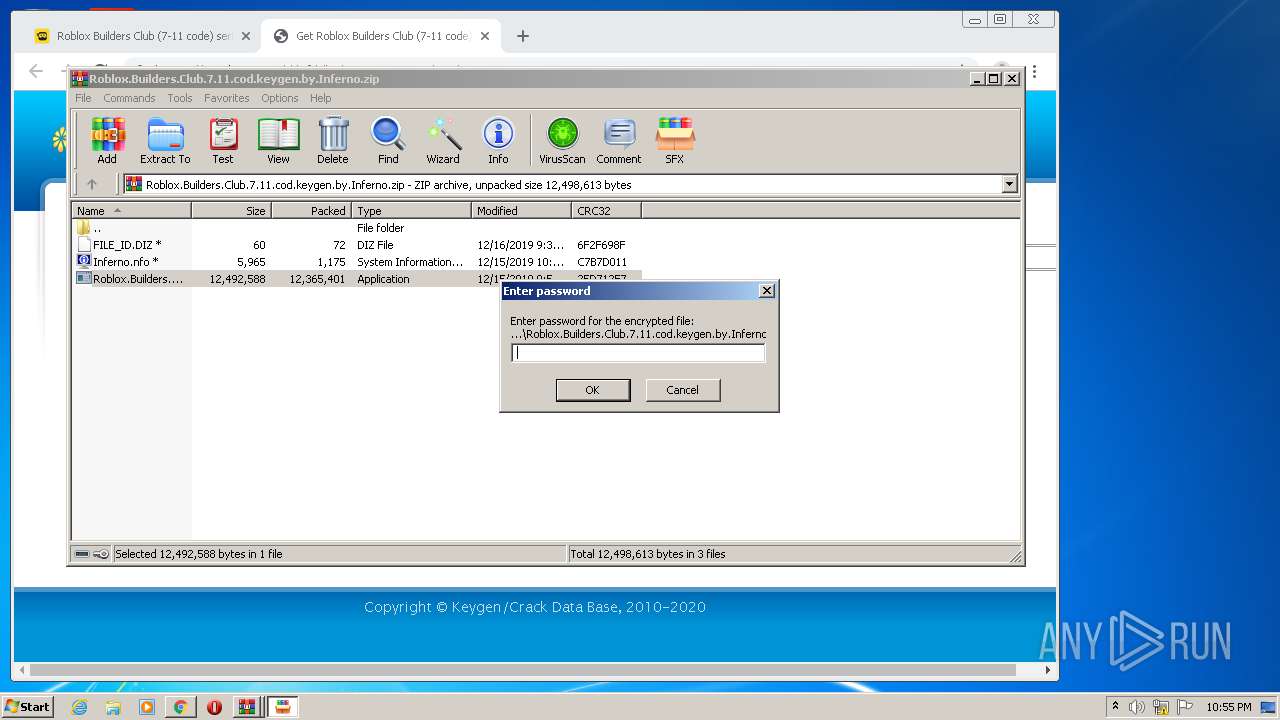Open the Options menu
Viewport: 1280px width, 720px height.
[x=280, y=98]
